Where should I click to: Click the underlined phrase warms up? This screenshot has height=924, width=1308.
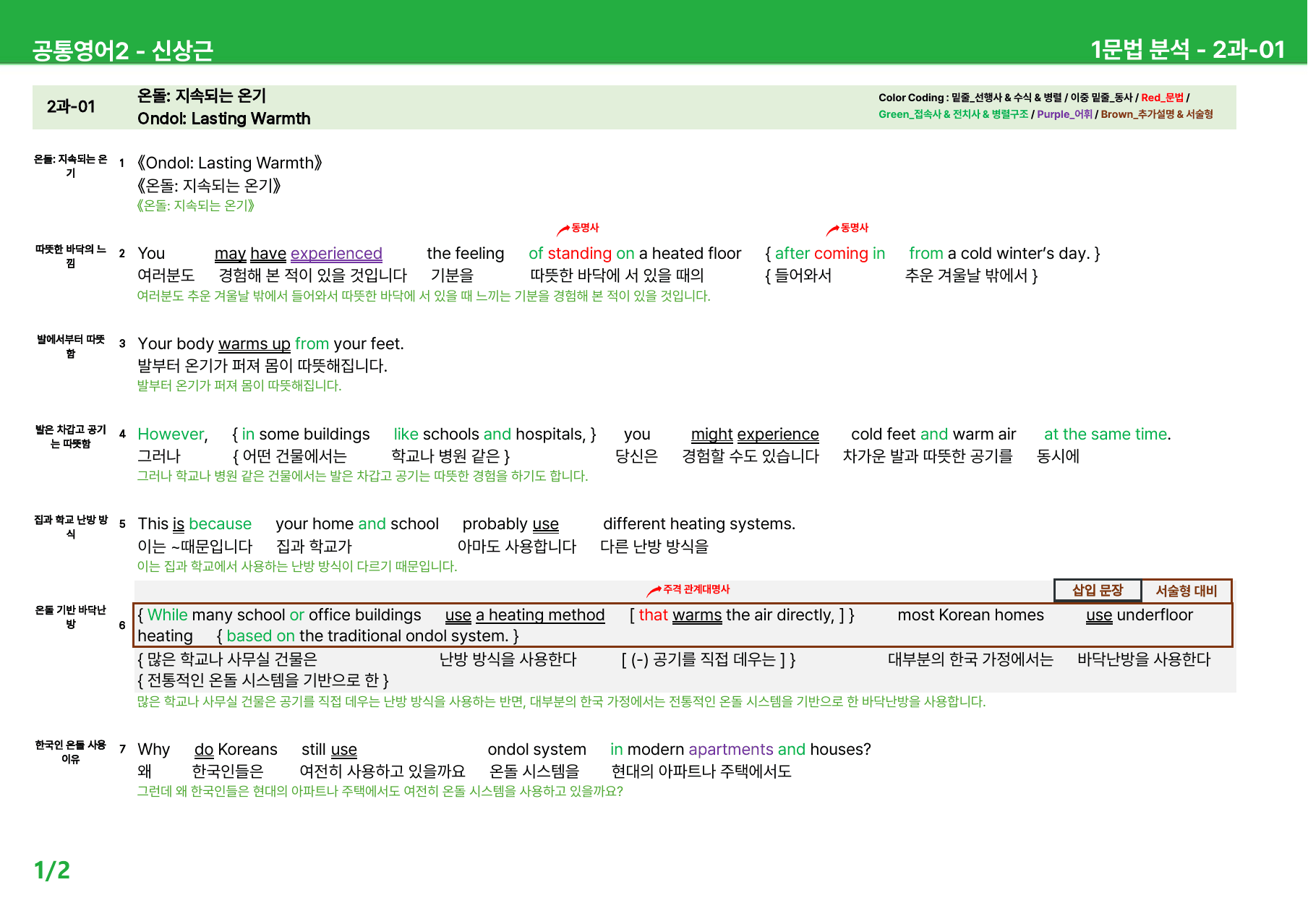pos(255,344)
